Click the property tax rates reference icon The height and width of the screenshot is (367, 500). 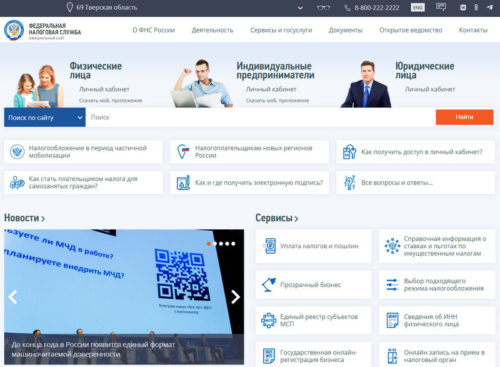[392, 246]
